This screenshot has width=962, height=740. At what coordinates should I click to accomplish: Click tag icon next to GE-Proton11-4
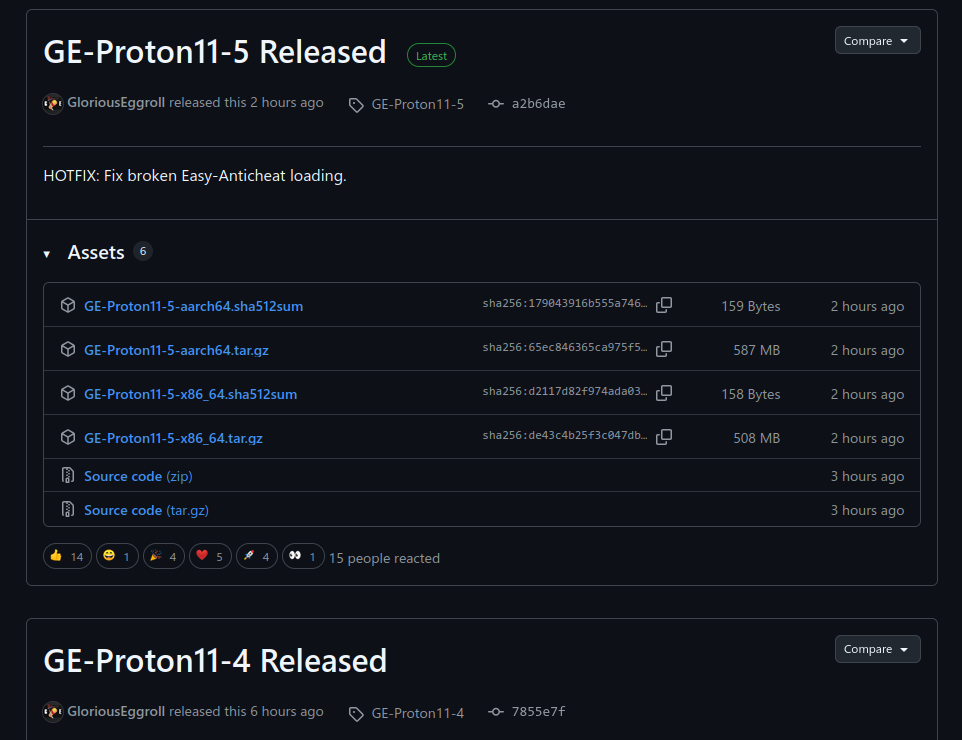point(356,714)
